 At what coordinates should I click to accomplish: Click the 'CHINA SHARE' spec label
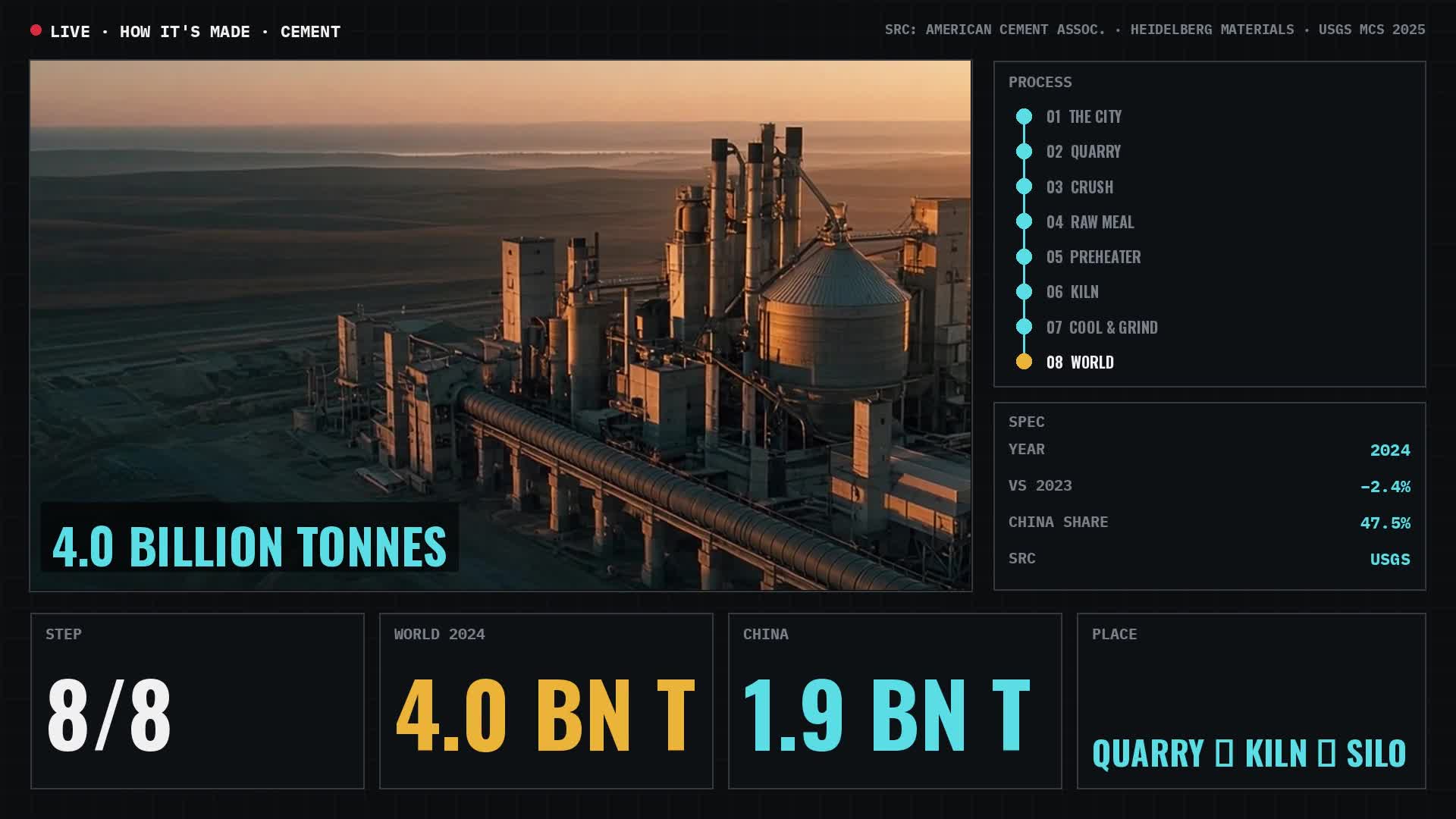click(x=1058, y=522)
